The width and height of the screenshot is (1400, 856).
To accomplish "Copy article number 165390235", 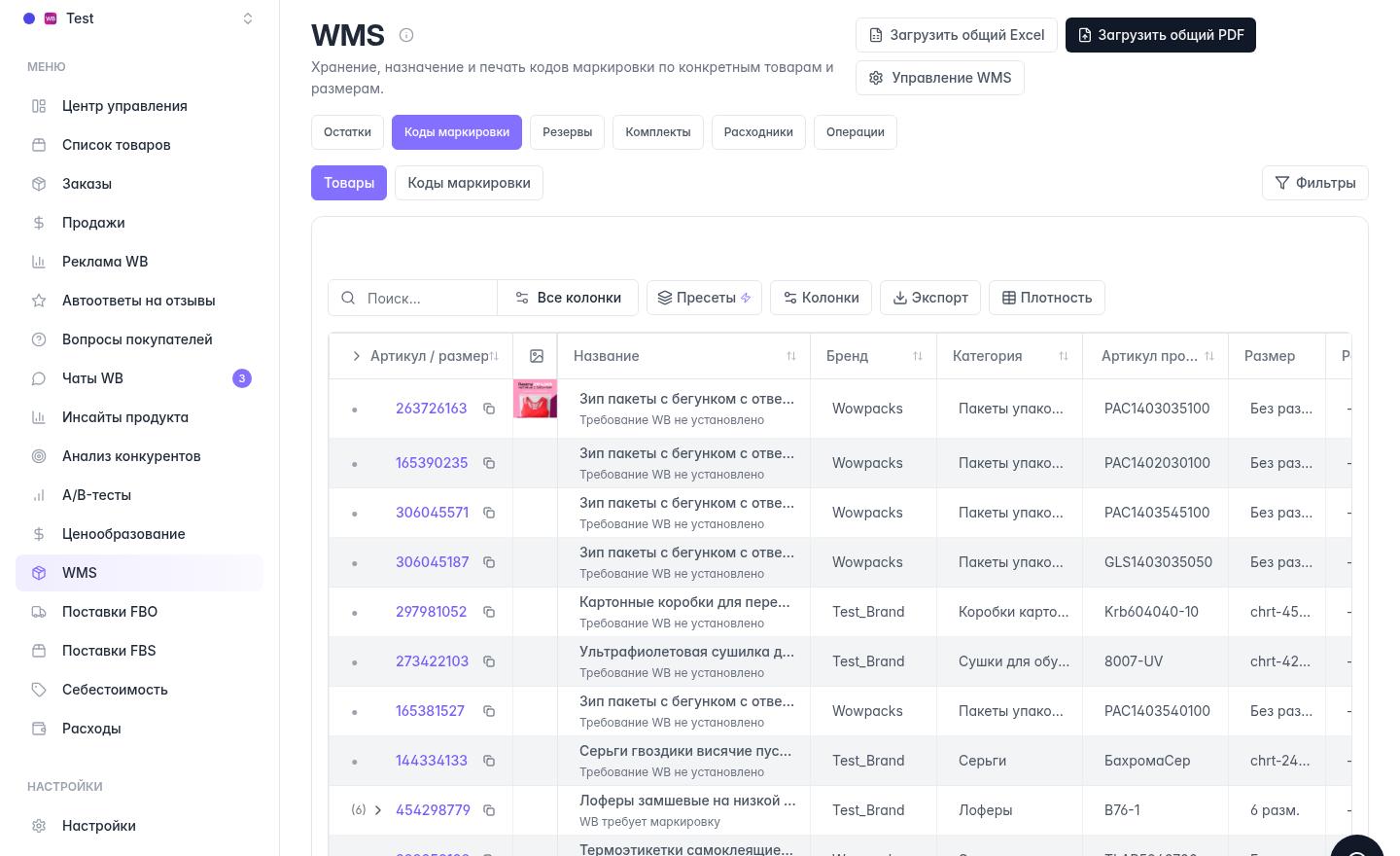I will [489, 463].
